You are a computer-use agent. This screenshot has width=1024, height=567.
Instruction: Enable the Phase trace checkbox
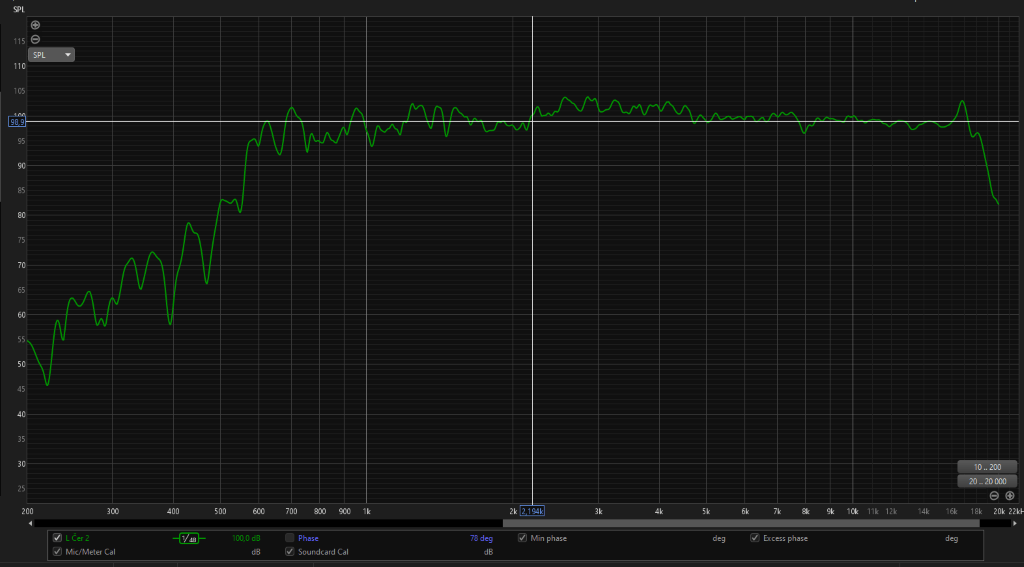289,538
